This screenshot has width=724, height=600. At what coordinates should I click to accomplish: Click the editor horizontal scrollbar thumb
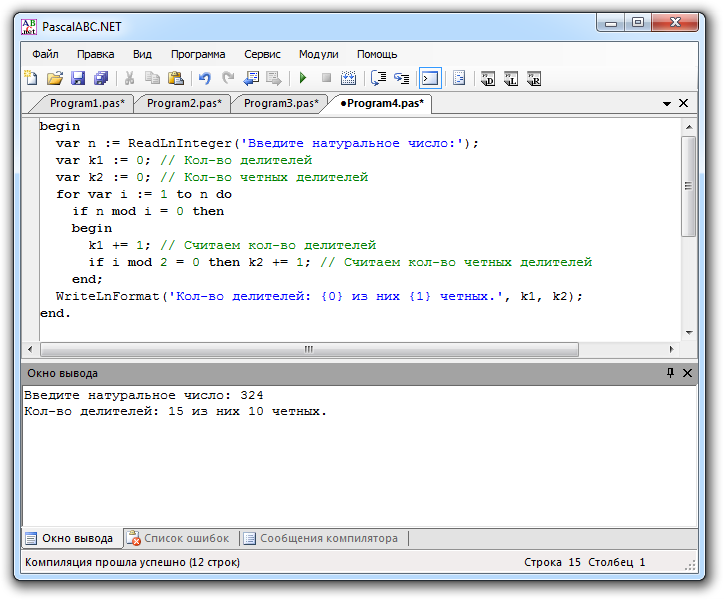coord(308,349)
